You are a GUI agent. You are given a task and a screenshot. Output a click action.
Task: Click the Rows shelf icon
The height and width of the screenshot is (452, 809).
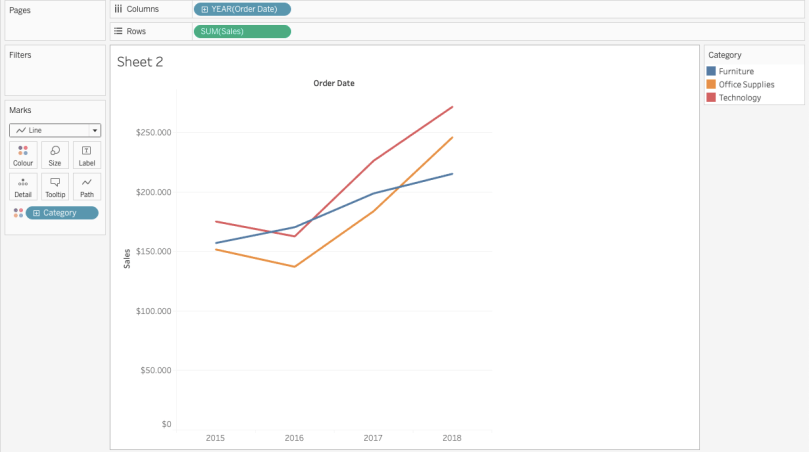point(118,31)
